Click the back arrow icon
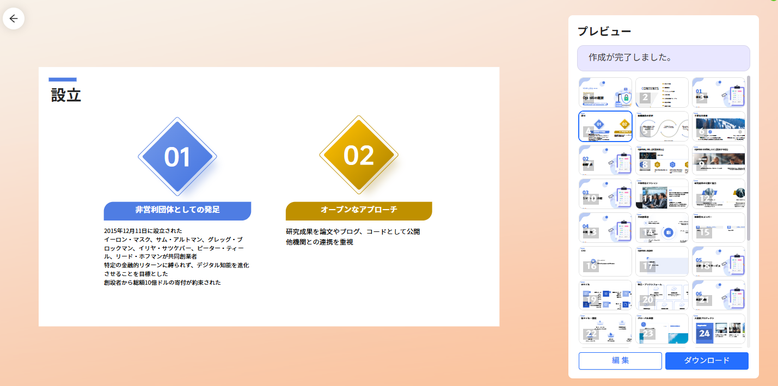Viewport: 778px width, 386px height. click(x=13, y=18)
